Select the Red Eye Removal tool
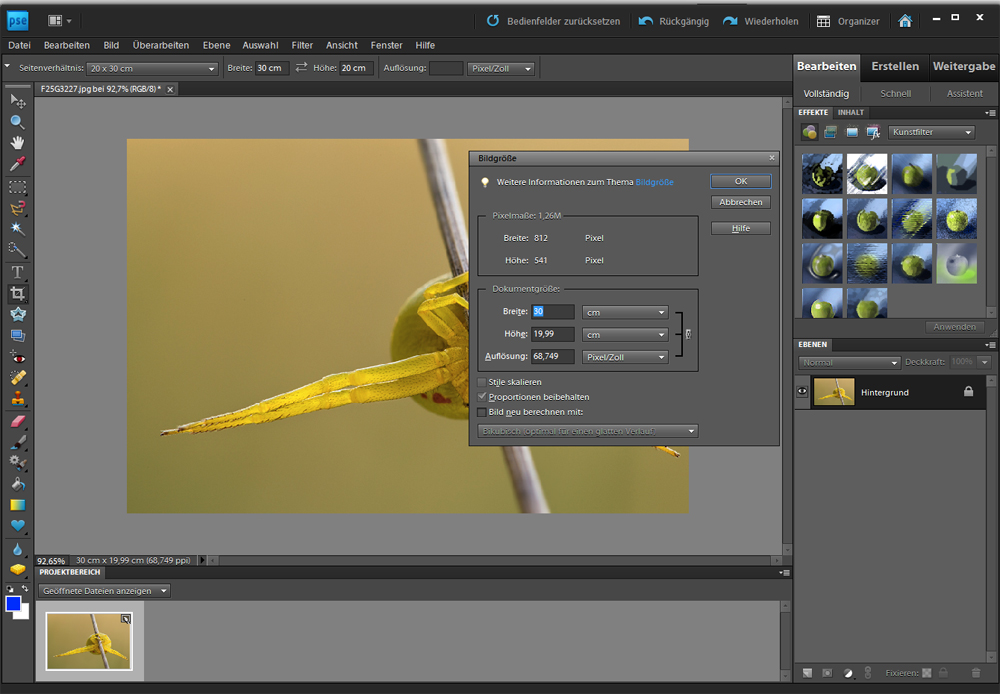1000x694 pixels. coord(18,358)
